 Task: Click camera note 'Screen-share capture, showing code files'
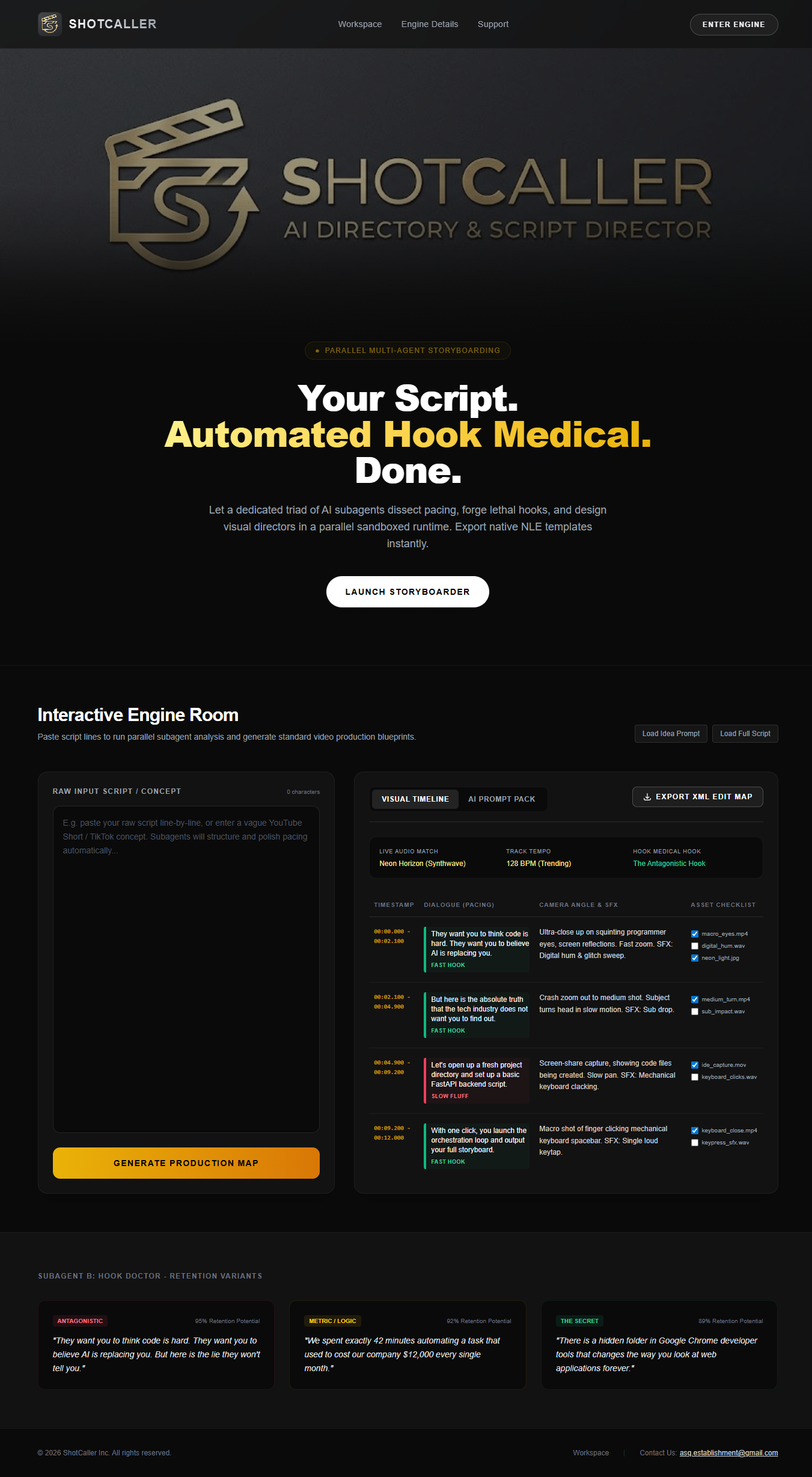[x=607, y=1075]
